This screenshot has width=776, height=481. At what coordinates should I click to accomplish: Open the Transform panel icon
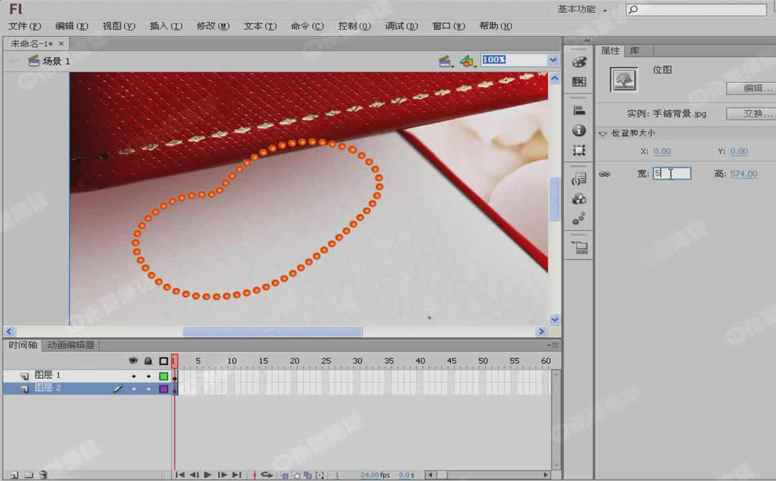[x=579, y=151]
